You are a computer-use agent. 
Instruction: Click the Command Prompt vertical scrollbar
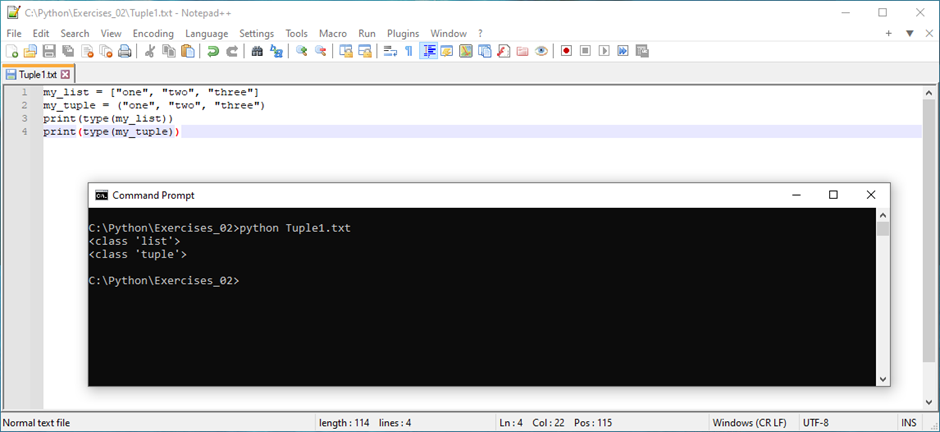(x=882, y=300)
